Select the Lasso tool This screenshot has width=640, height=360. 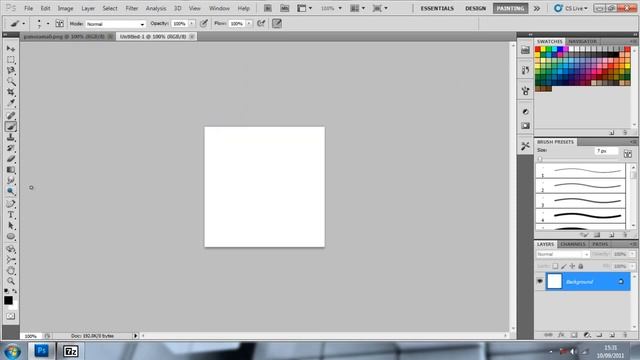11,70
